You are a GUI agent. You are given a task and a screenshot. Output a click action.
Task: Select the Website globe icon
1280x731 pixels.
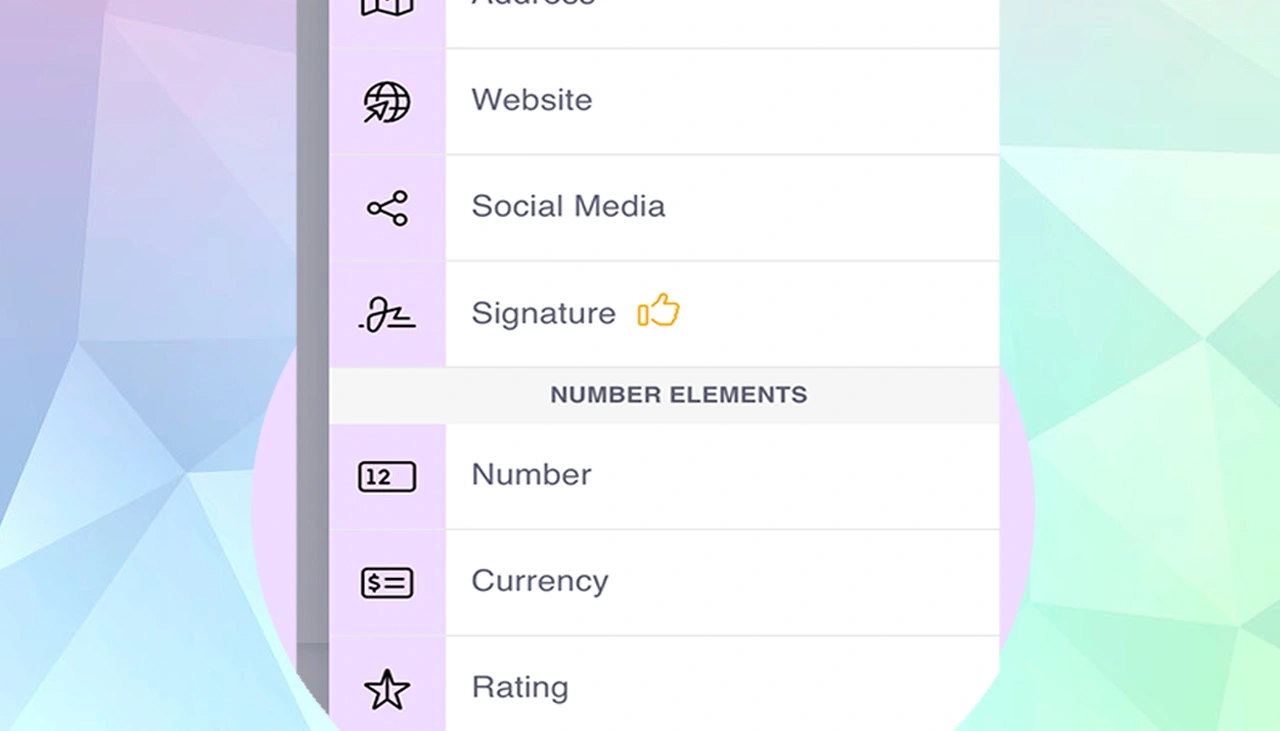tap(386, 102)
